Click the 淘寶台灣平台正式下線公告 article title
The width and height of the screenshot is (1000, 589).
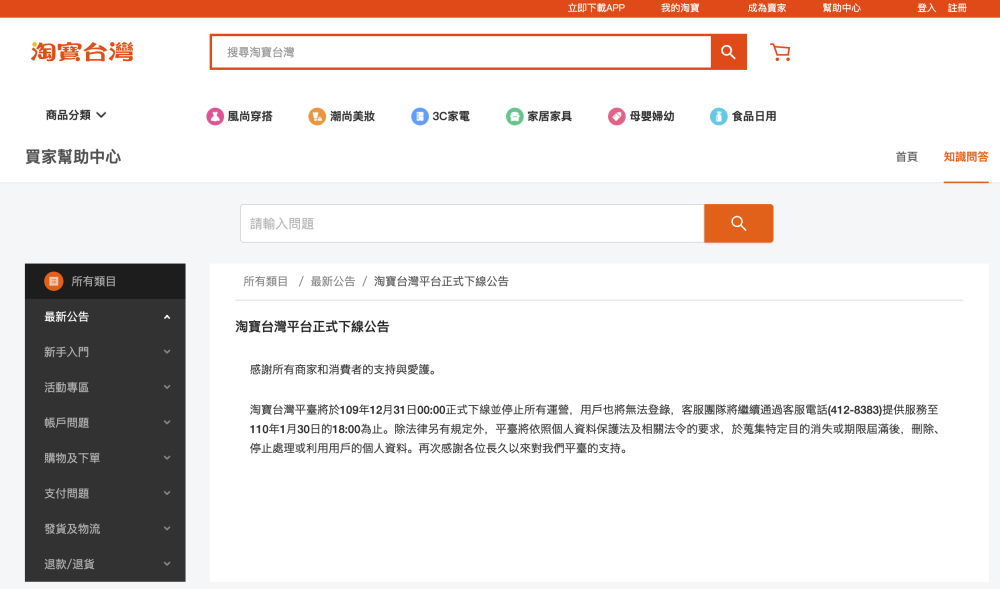point(312,326)
